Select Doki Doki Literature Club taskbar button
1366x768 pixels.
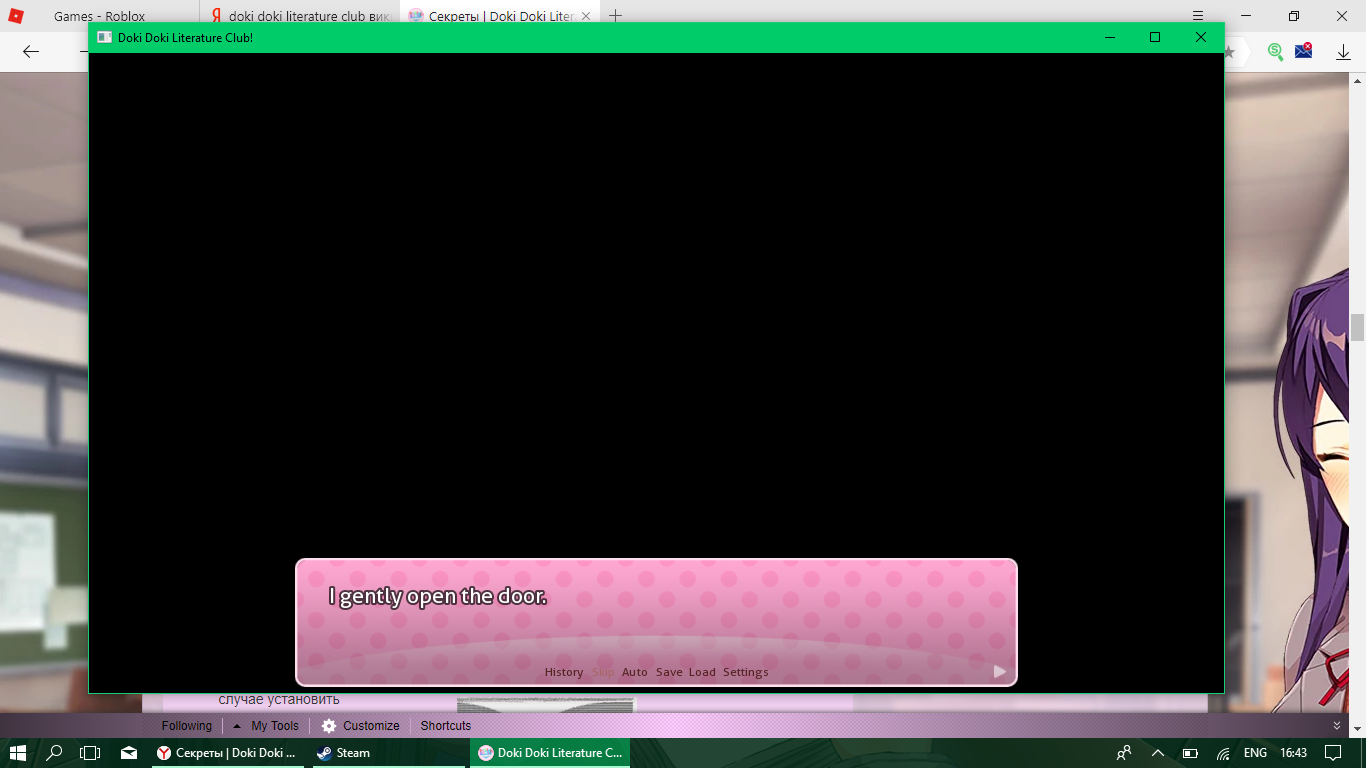pyautogui.click(x=550, y=753)
